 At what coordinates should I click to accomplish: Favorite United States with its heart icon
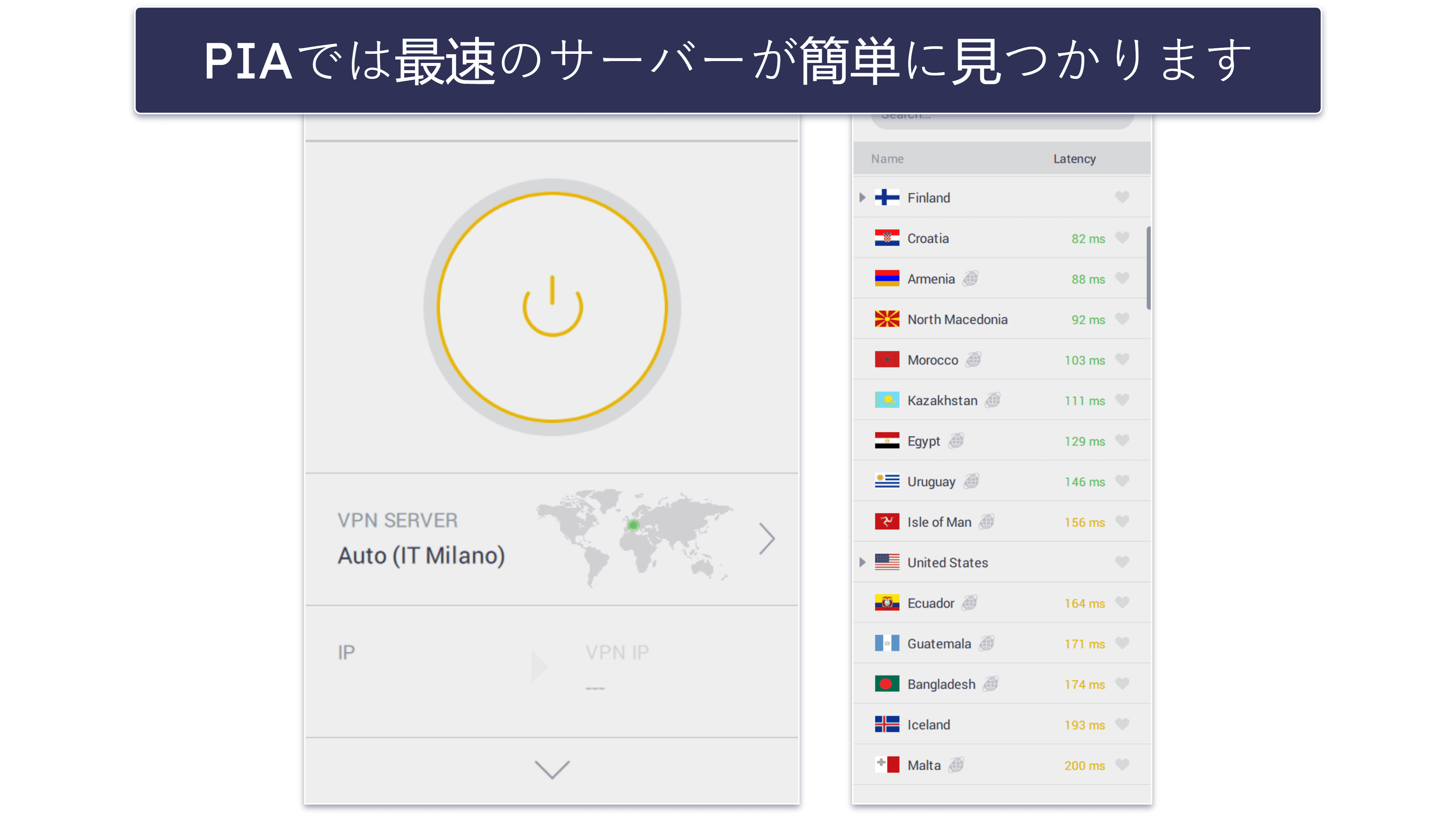tap(1122, 562)
